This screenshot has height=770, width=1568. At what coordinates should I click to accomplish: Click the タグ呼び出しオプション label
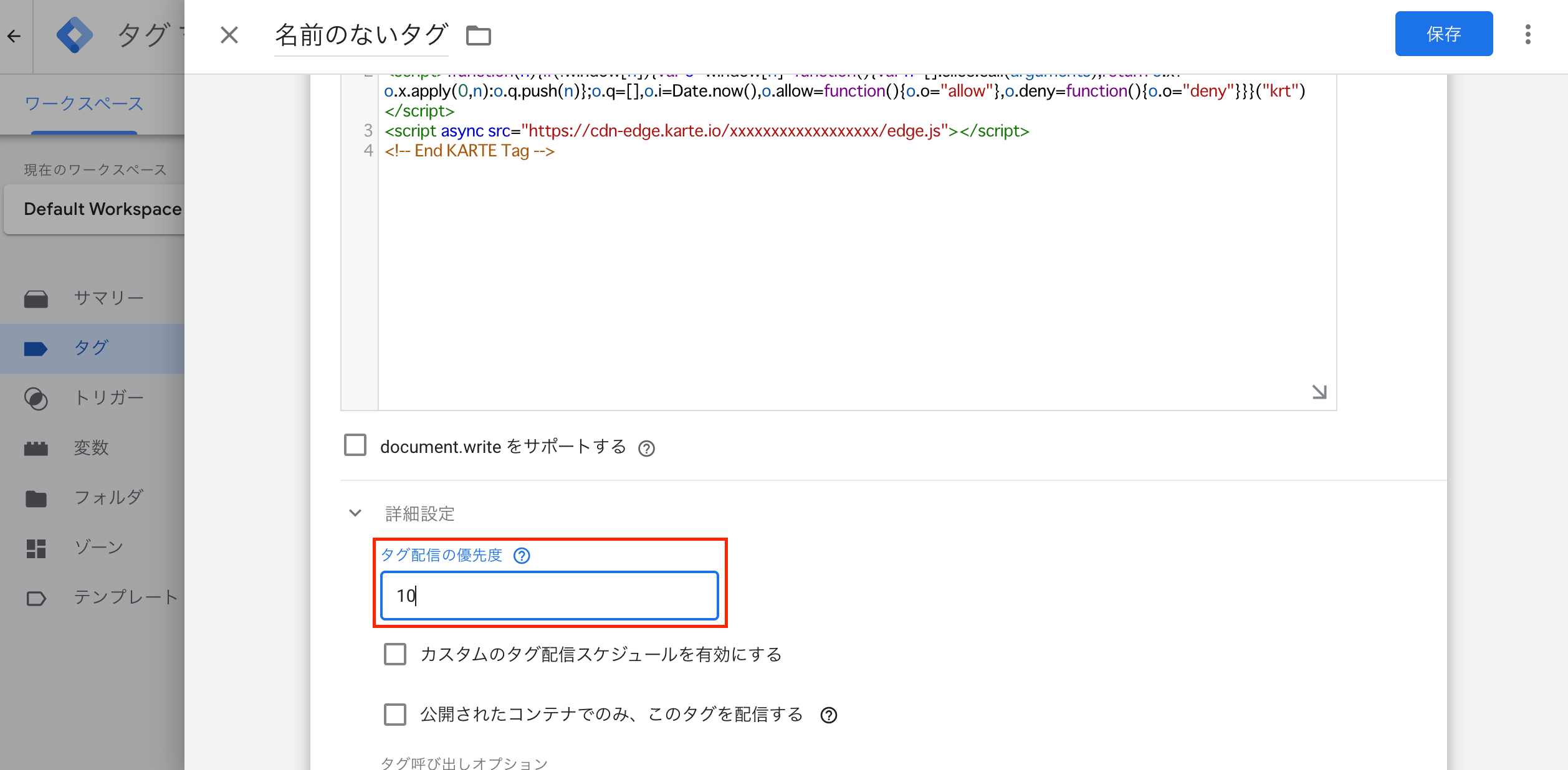464,763
